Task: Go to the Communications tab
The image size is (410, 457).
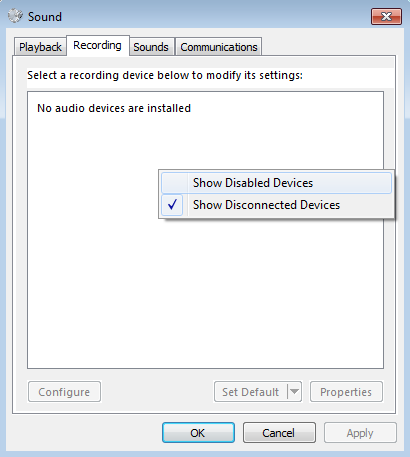Action: click(219, 47)
